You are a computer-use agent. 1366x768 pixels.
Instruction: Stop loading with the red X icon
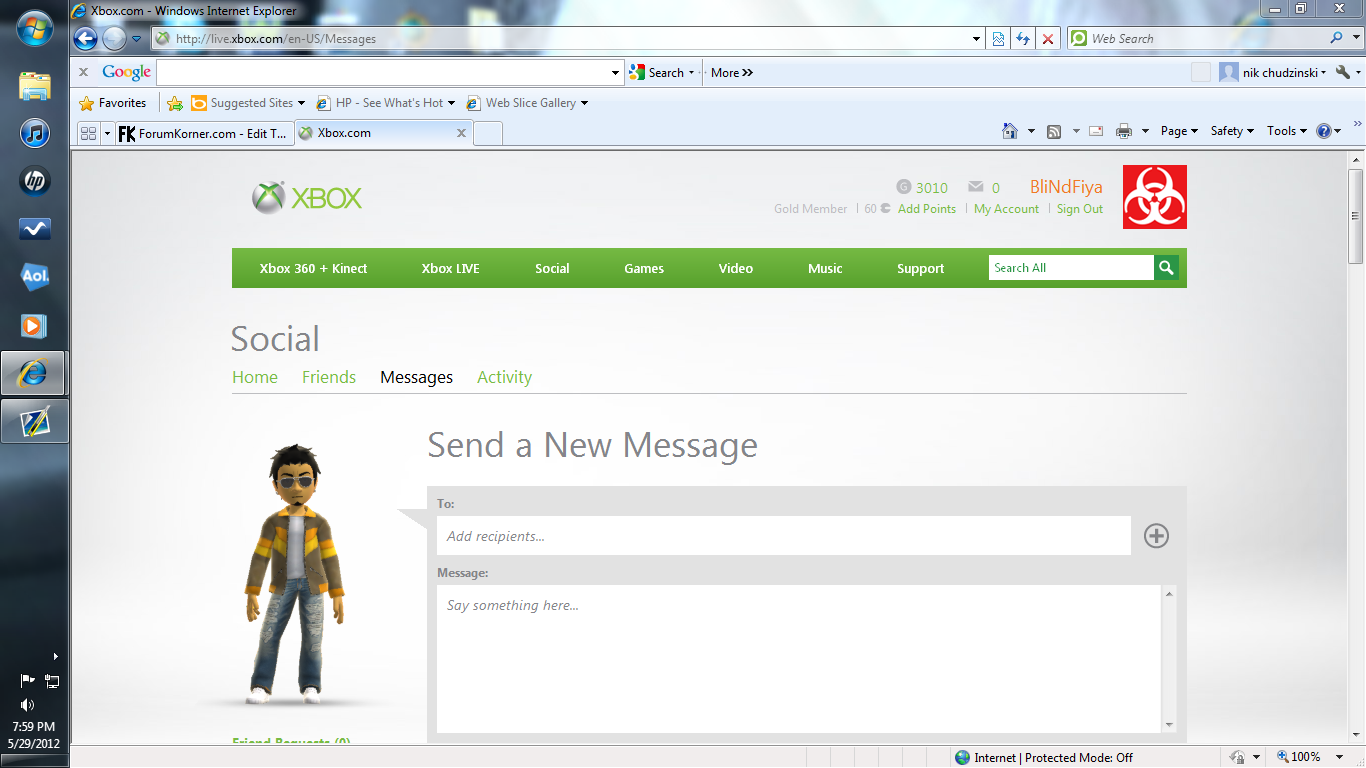[x=1047, y=39]
